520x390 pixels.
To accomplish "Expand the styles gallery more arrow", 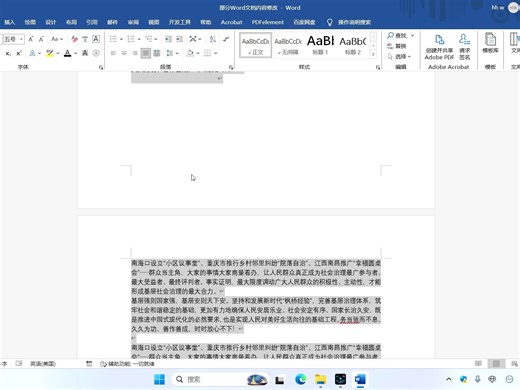I will [x=373, y=54].
